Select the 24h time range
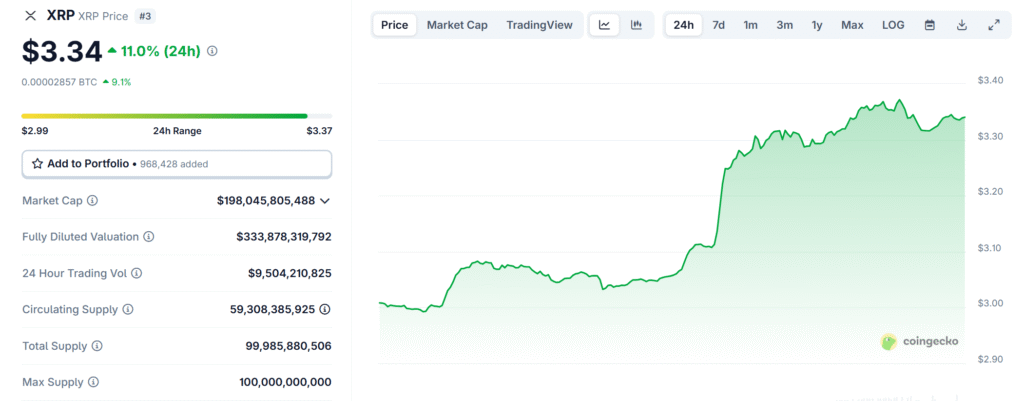The image size is (1024, 401). point(684,25)
